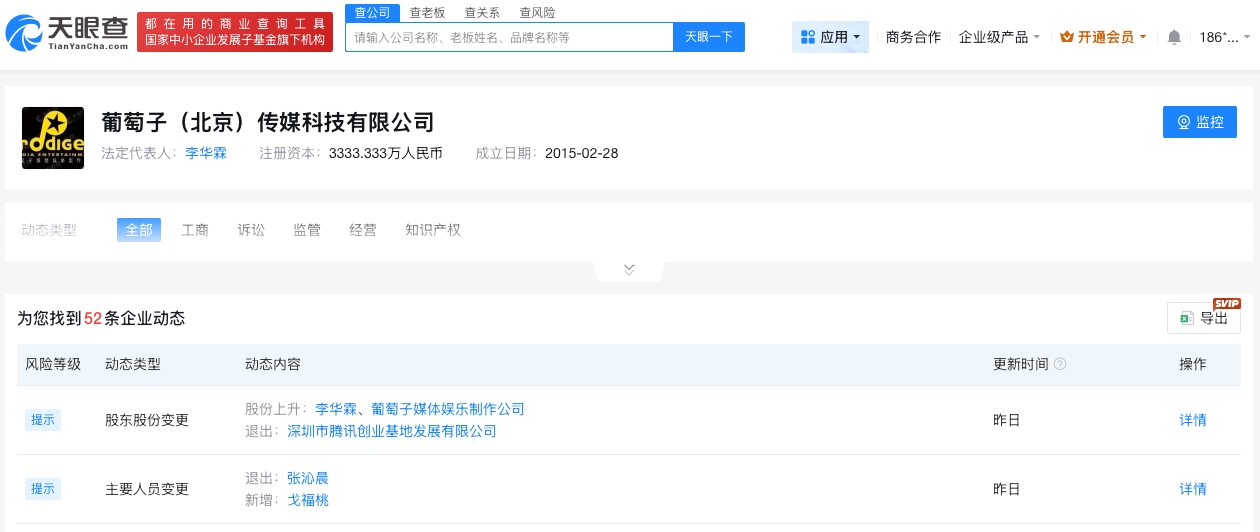This screenshot has height=532, width=1260.
Task: Select the 查公司 search tab
Action: click(372, 12)
